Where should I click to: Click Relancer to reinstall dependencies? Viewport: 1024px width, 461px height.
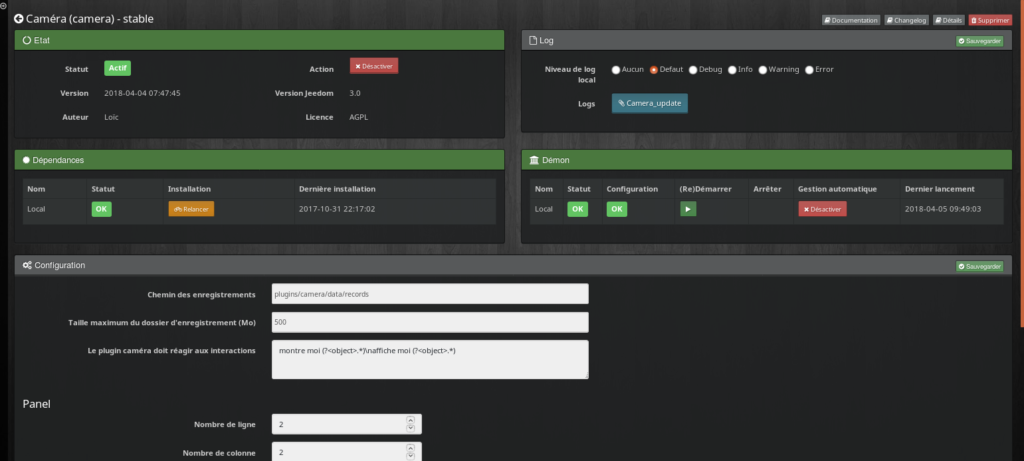(191, 209)
